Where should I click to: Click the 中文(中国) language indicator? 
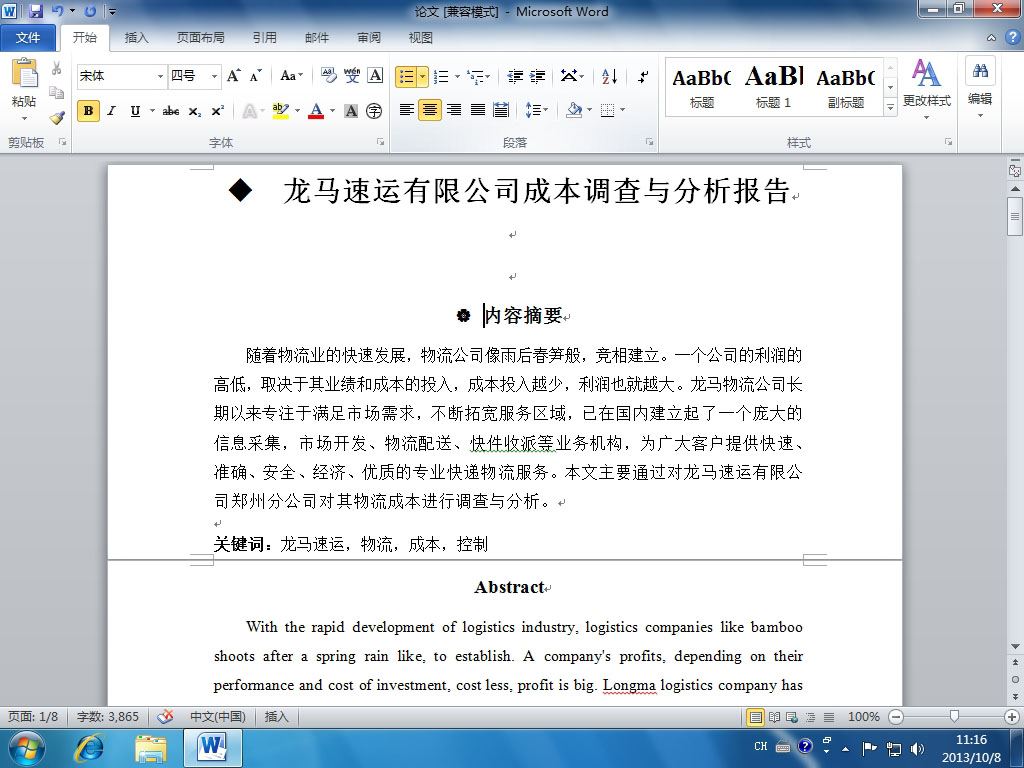pyautogui.click(x=217, y=716)
